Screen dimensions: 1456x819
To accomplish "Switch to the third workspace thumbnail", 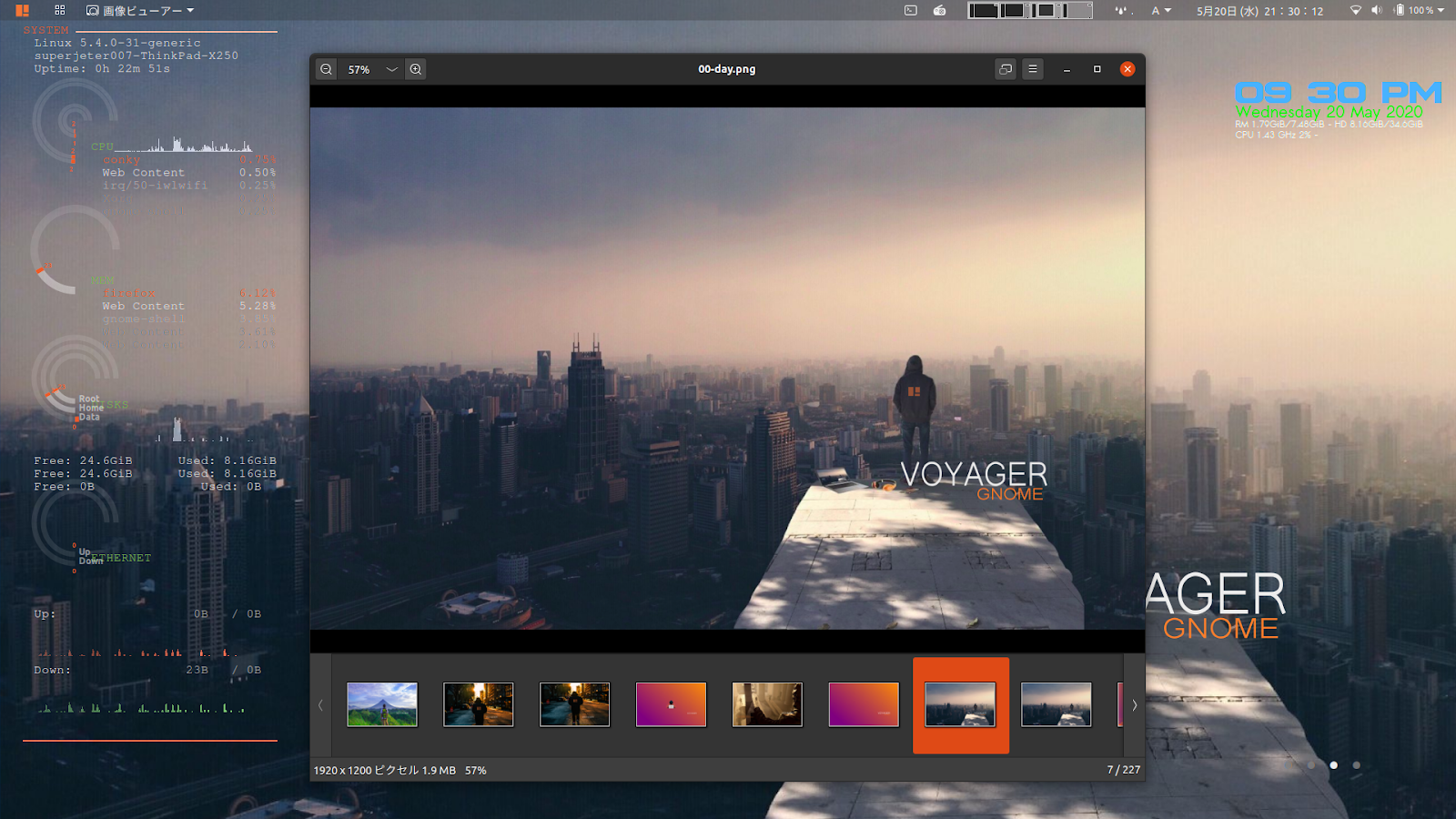I will tap(1046, 11).
